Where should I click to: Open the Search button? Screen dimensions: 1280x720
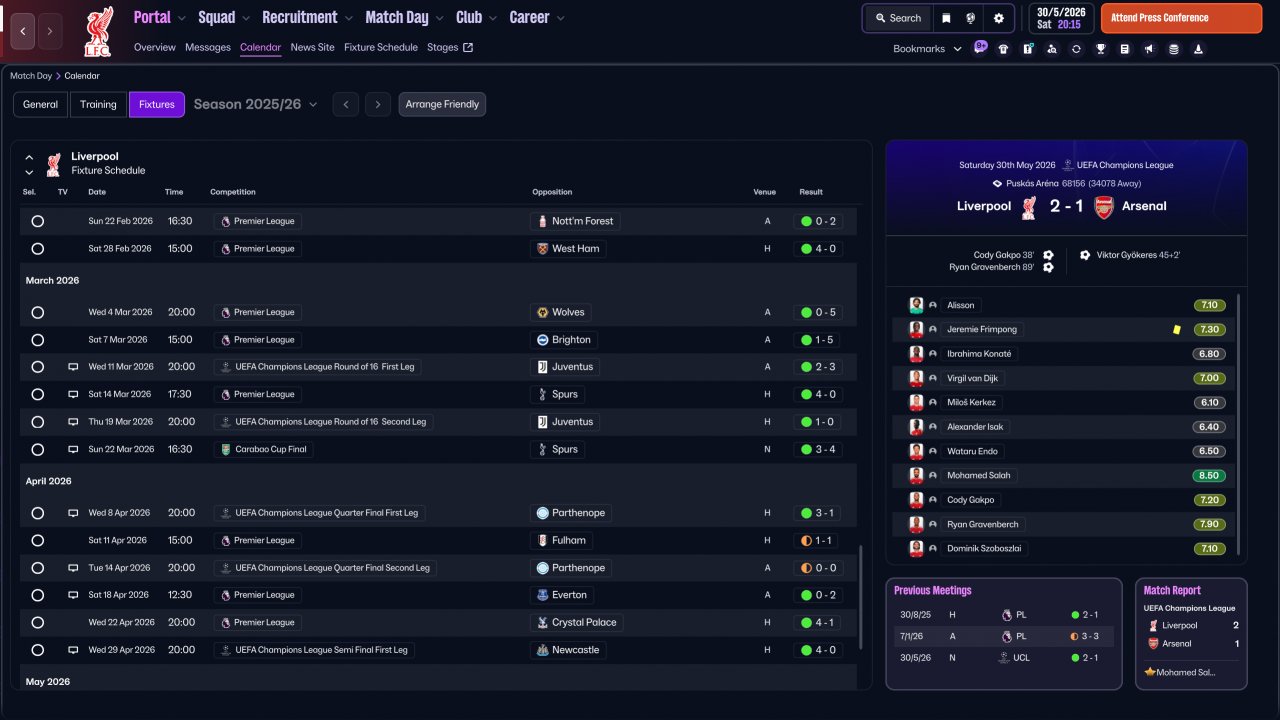898,18
